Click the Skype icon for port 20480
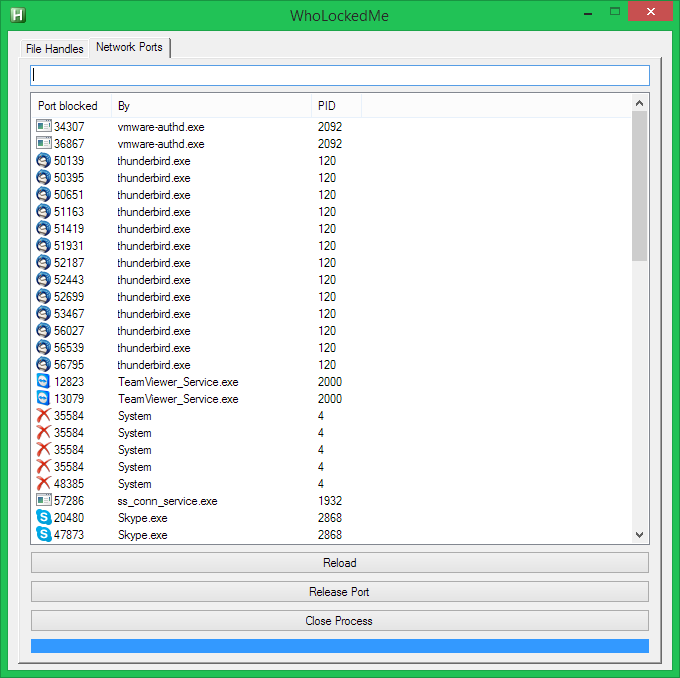Image resolution: width=680 pixels, height=678 pixels. coord(43,518)
